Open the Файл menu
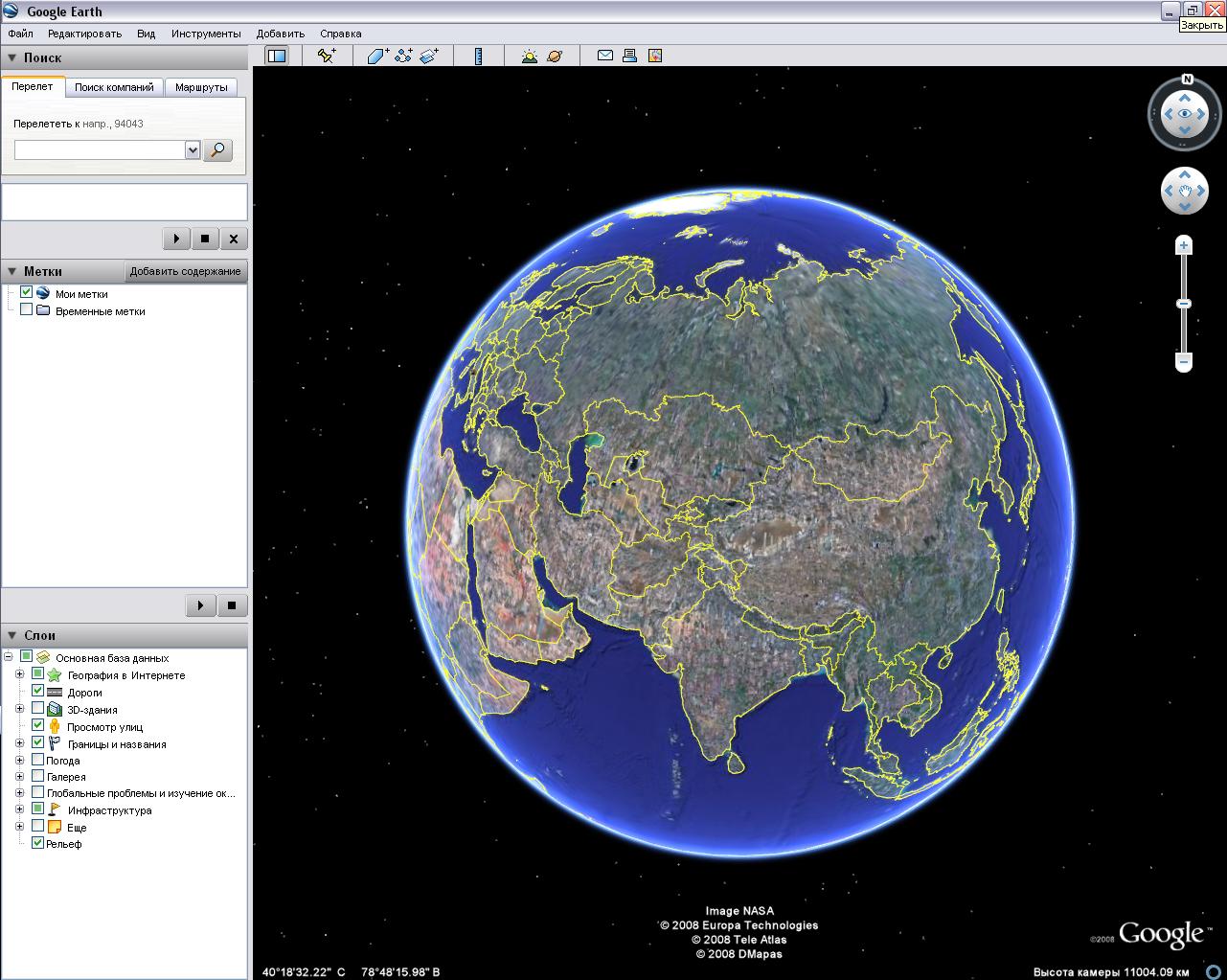Screen dimensions: 1227x980 pyautogui.click(x=20, y=34)
